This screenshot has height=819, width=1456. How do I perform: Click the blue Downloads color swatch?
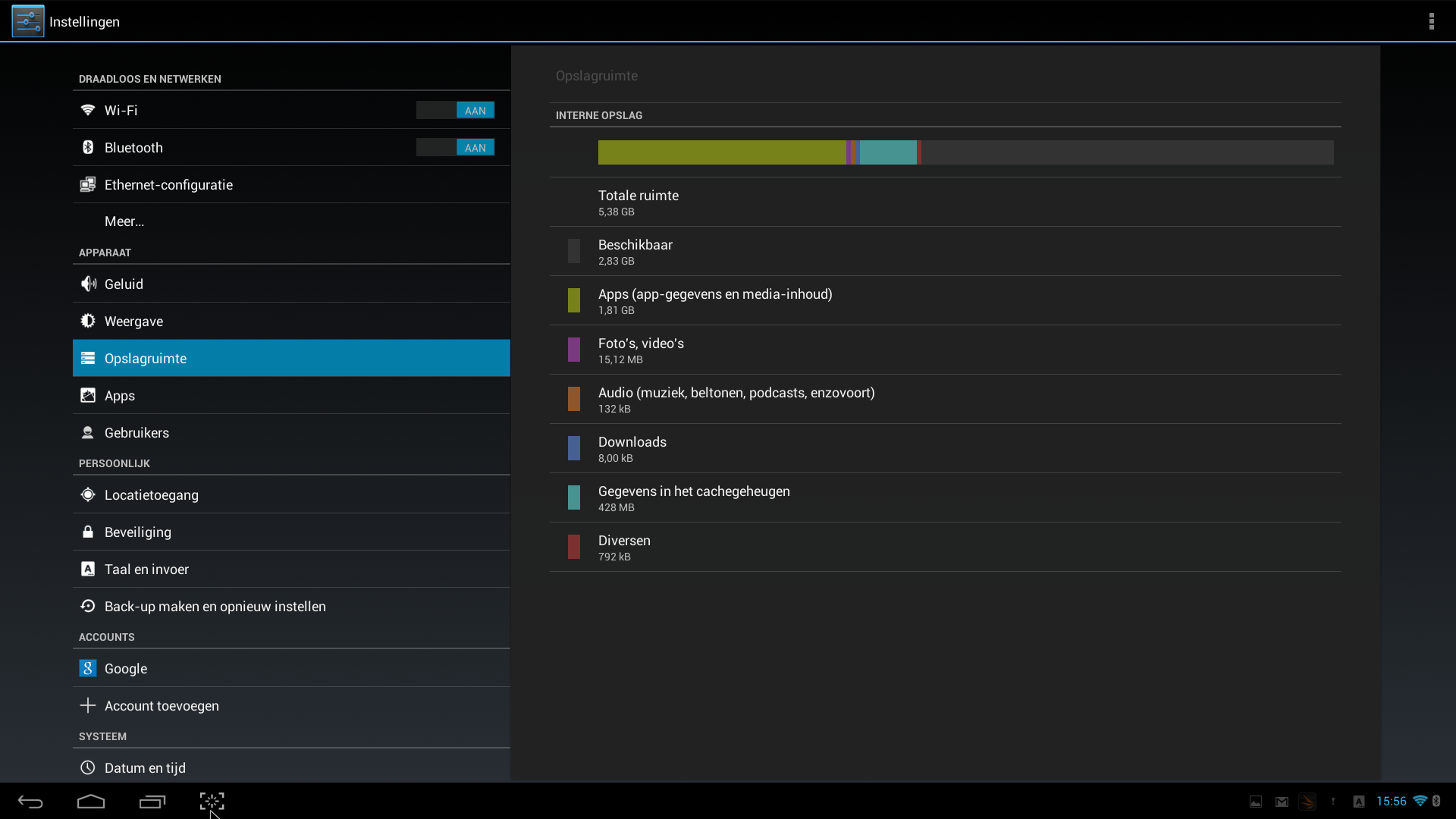point(574,448)
